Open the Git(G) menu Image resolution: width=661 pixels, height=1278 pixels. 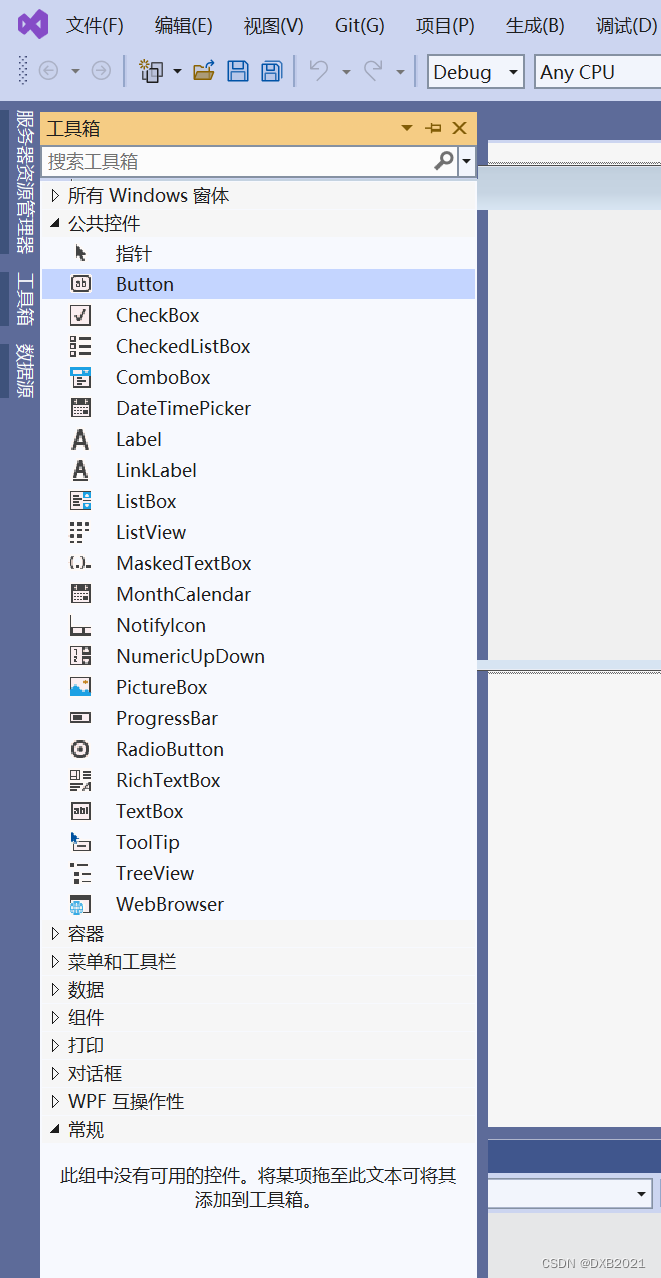click(360, 26)
